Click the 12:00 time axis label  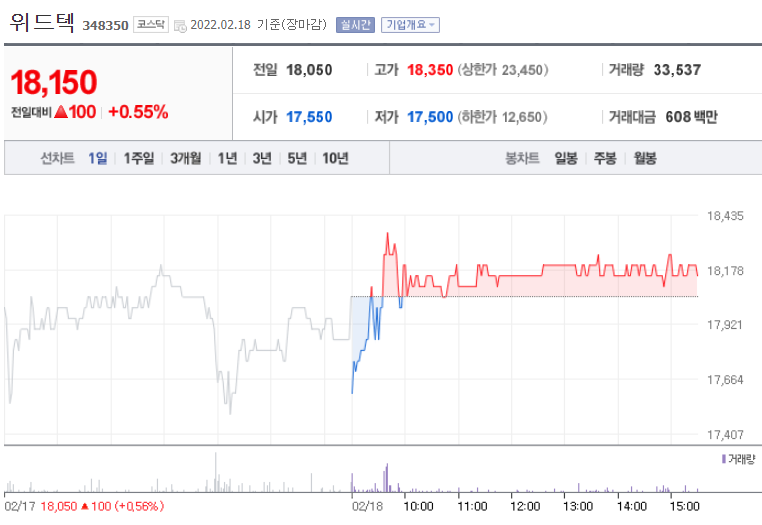[x=525, y=507]
